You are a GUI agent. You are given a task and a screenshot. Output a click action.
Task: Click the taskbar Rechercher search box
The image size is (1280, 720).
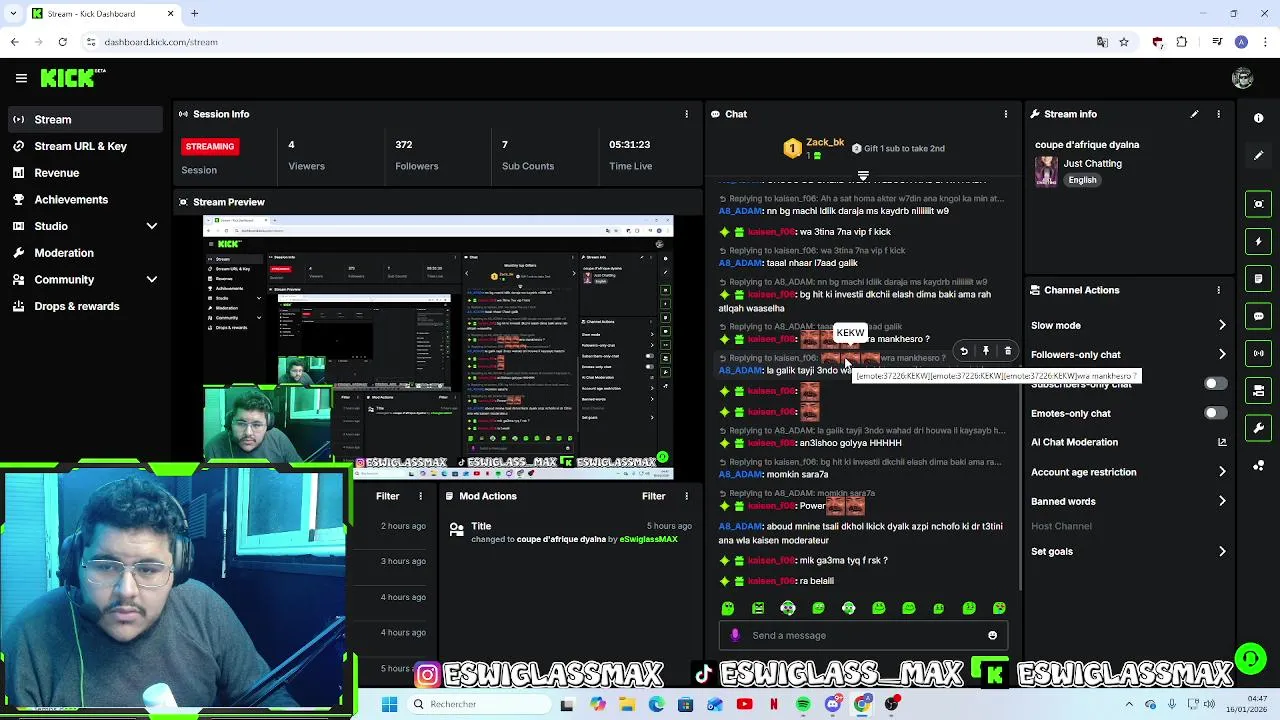(x=478, y=704)
